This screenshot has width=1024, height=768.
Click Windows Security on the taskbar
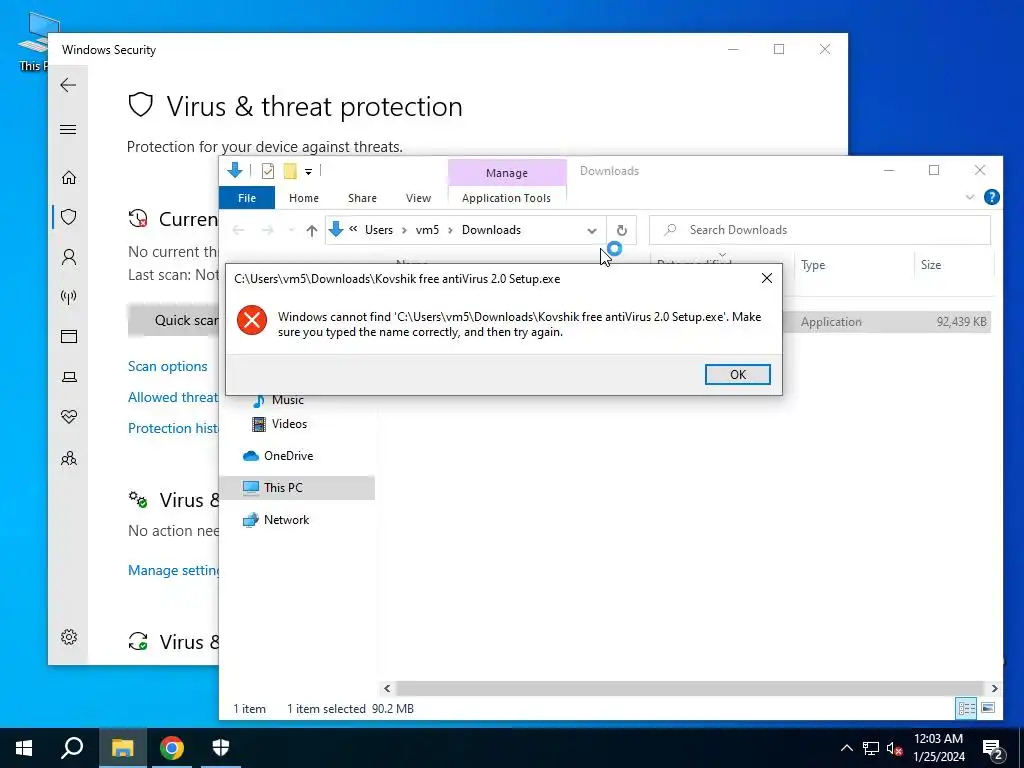(x=221, y=748)
